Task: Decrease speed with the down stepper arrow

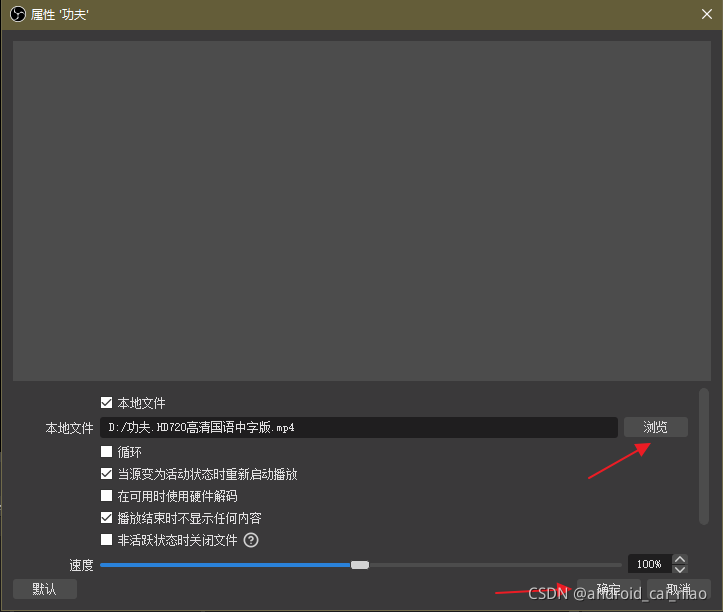Action: [680, 569]
